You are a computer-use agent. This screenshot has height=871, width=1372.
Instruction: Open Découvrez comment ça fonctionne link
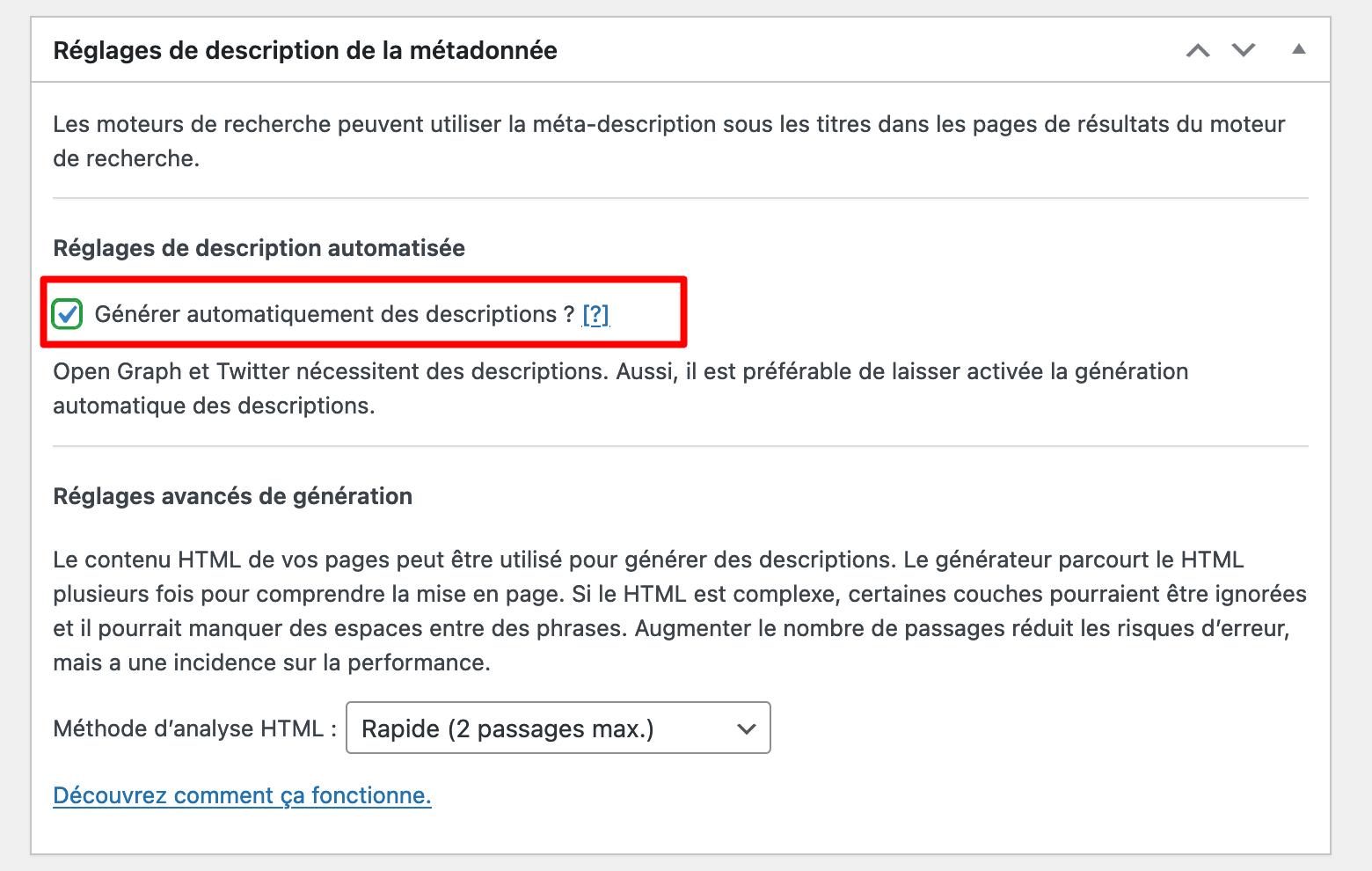point(242,794)
